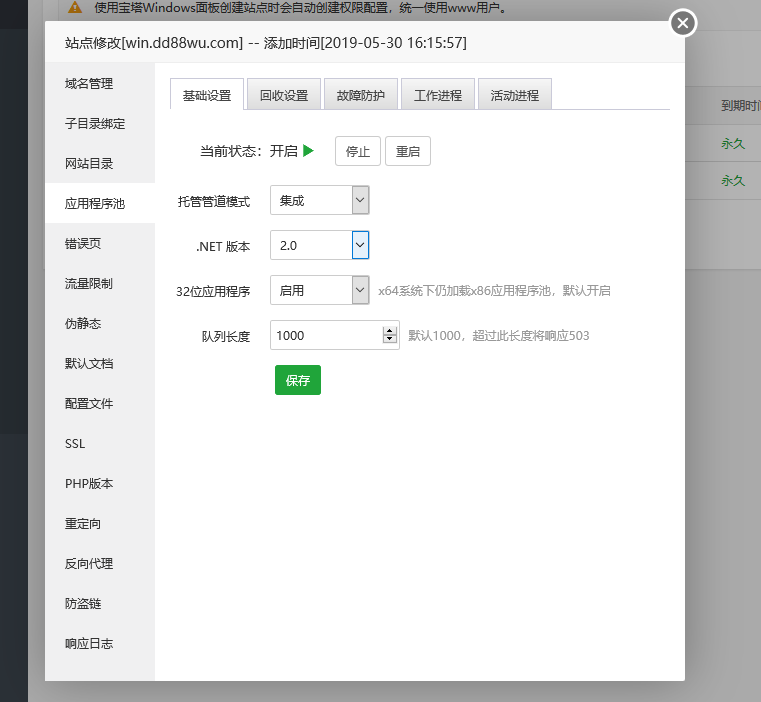This screenshot has height=702, width=761.
Task: Select the 应用程序池 sidebar item
Action: click(x=100, y=203)
